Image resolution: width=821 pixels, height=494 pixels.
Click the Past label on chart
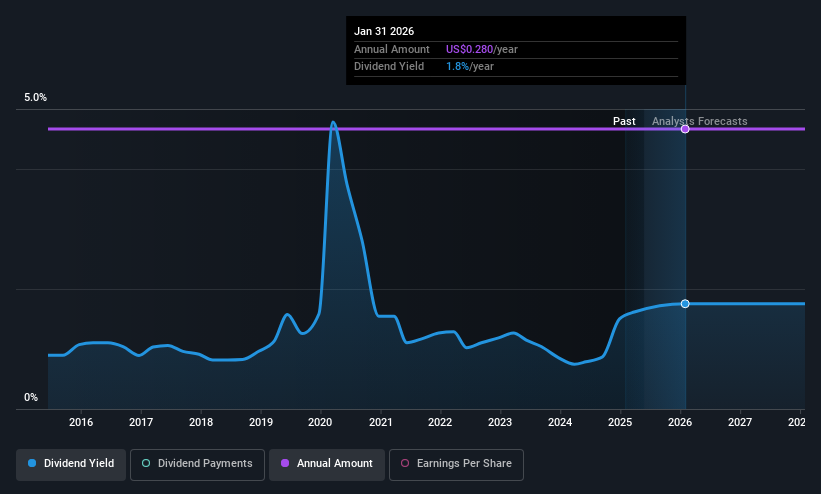(x=624, y=121)
